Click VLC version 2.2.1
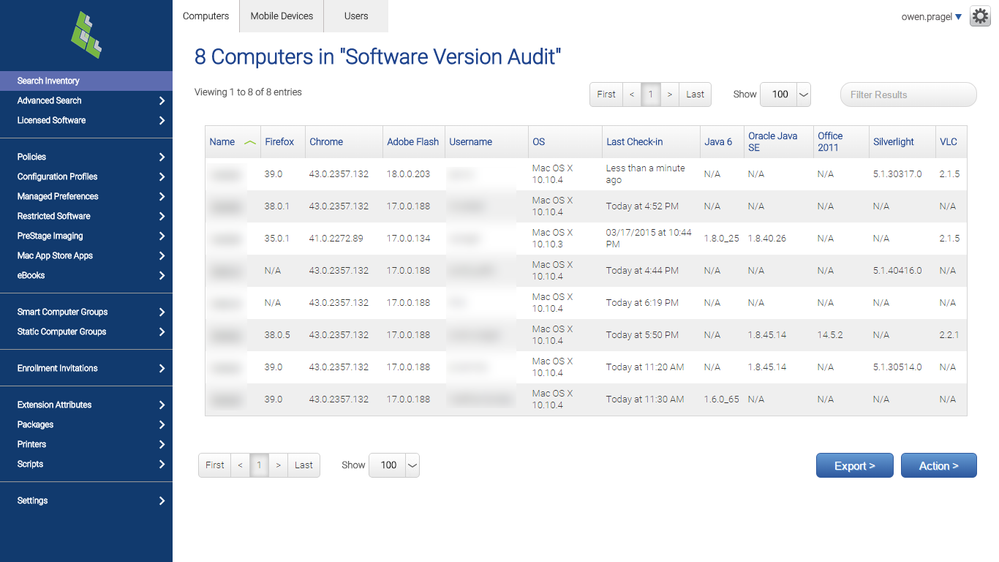The image size is (999, 562). tap(949, 335)
